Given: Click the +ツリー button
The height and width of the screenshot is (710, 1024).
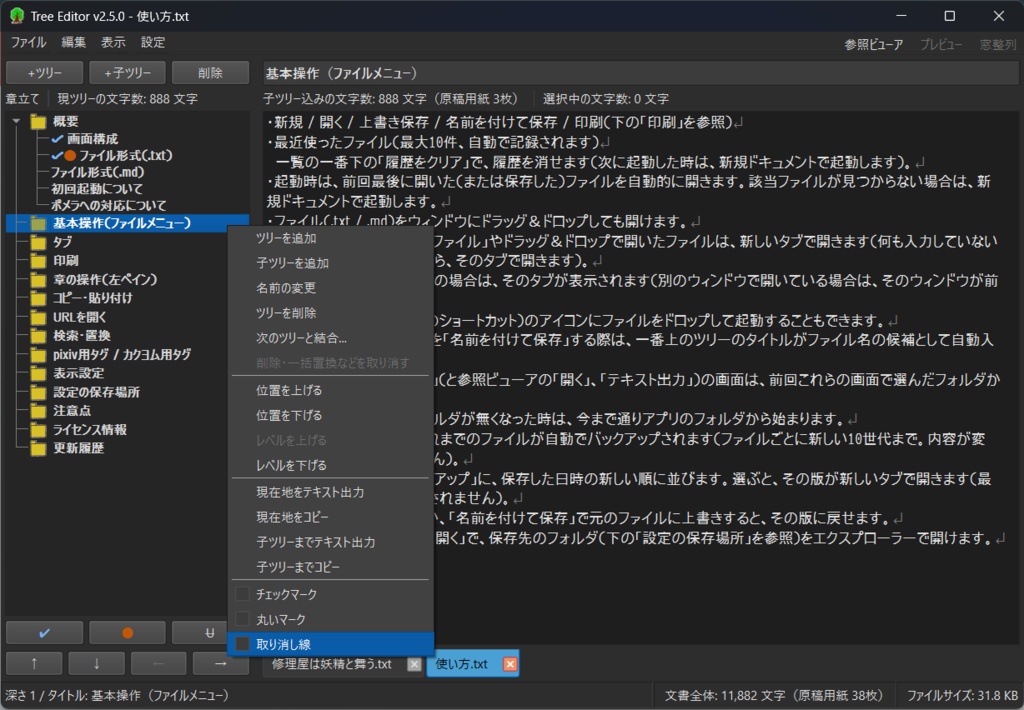Looking at the screenshot, I should point(44,73).
